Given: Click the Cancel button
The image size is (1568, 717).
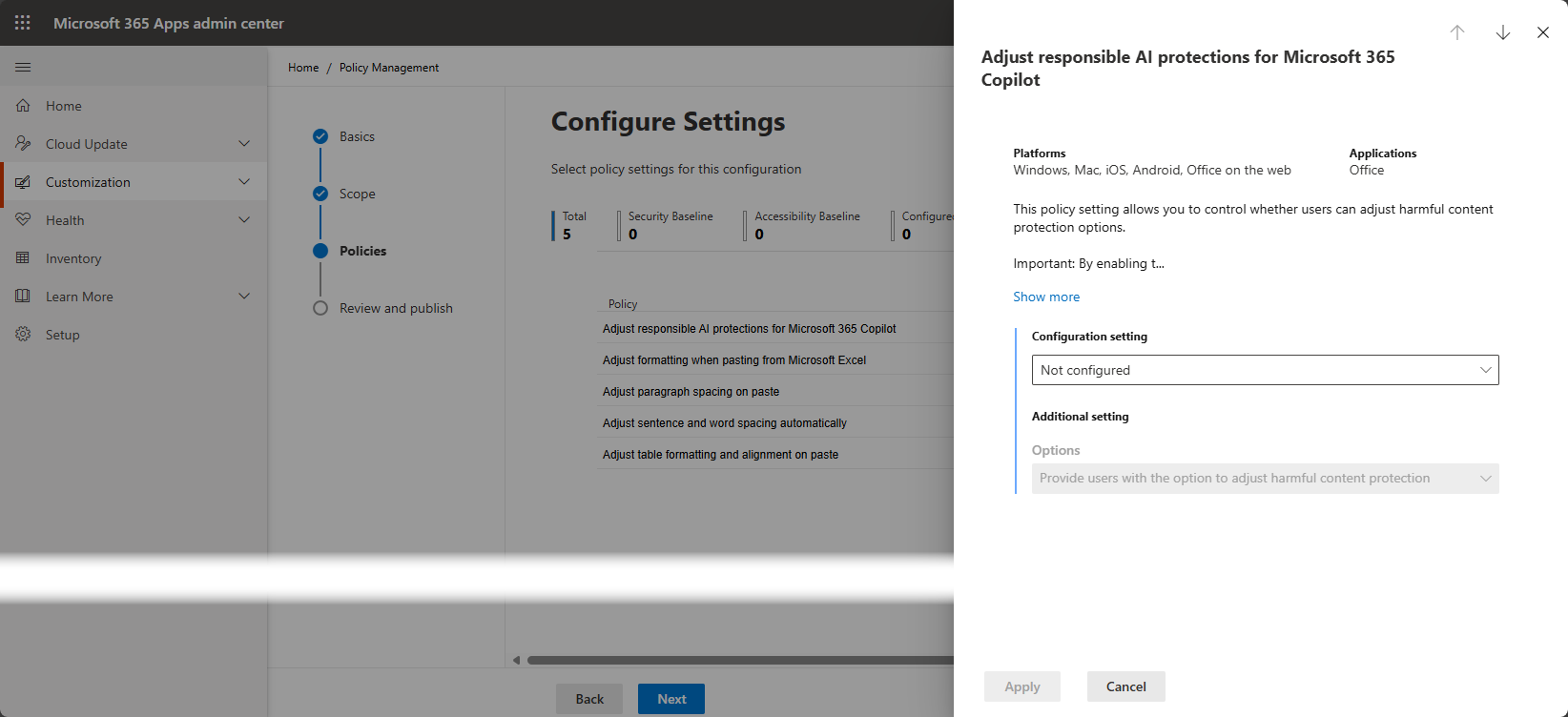Looking at the screenshot, I should pyautogui.click(x=1126, y=686).
